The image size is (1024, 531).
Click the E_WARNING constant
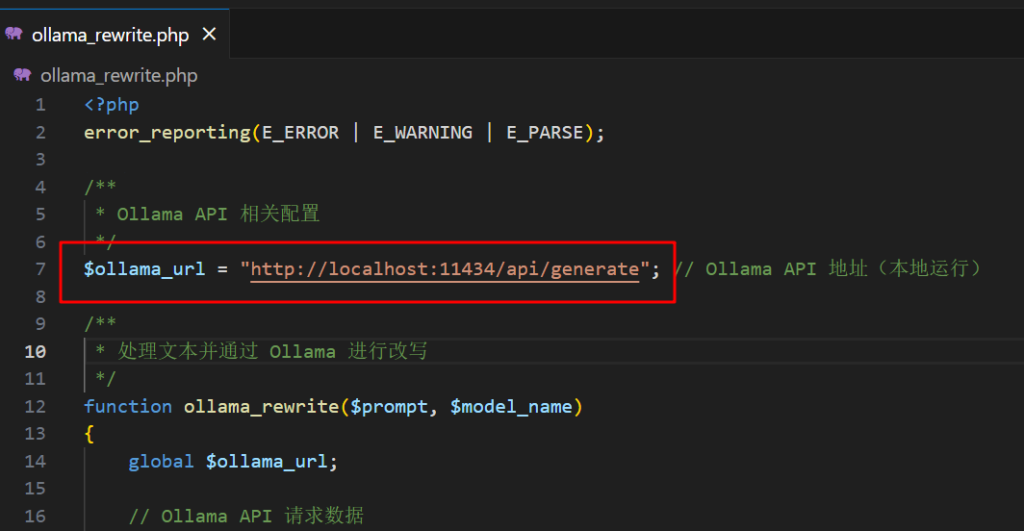click(422, 132)
